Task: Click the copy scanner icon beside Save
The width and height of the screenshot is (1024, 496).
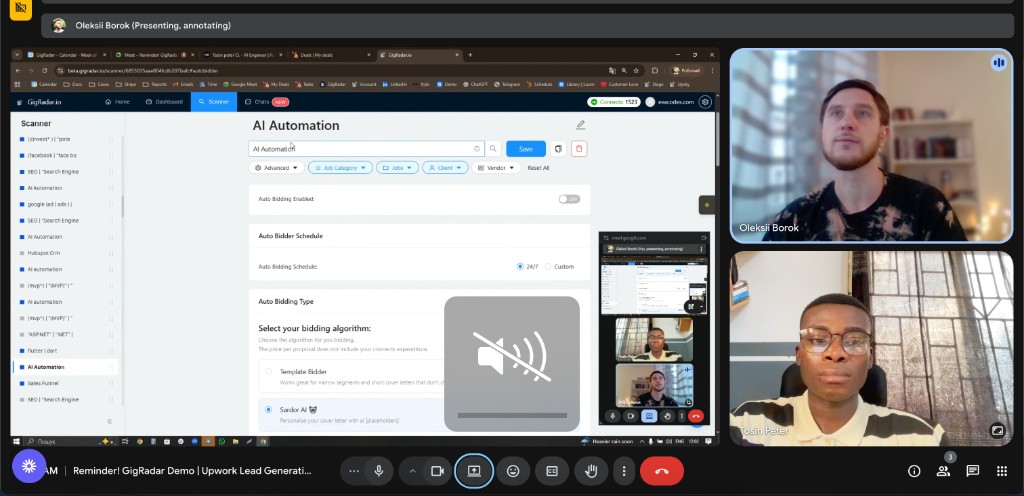Action: pyautogui.click(x=558, y=149)
